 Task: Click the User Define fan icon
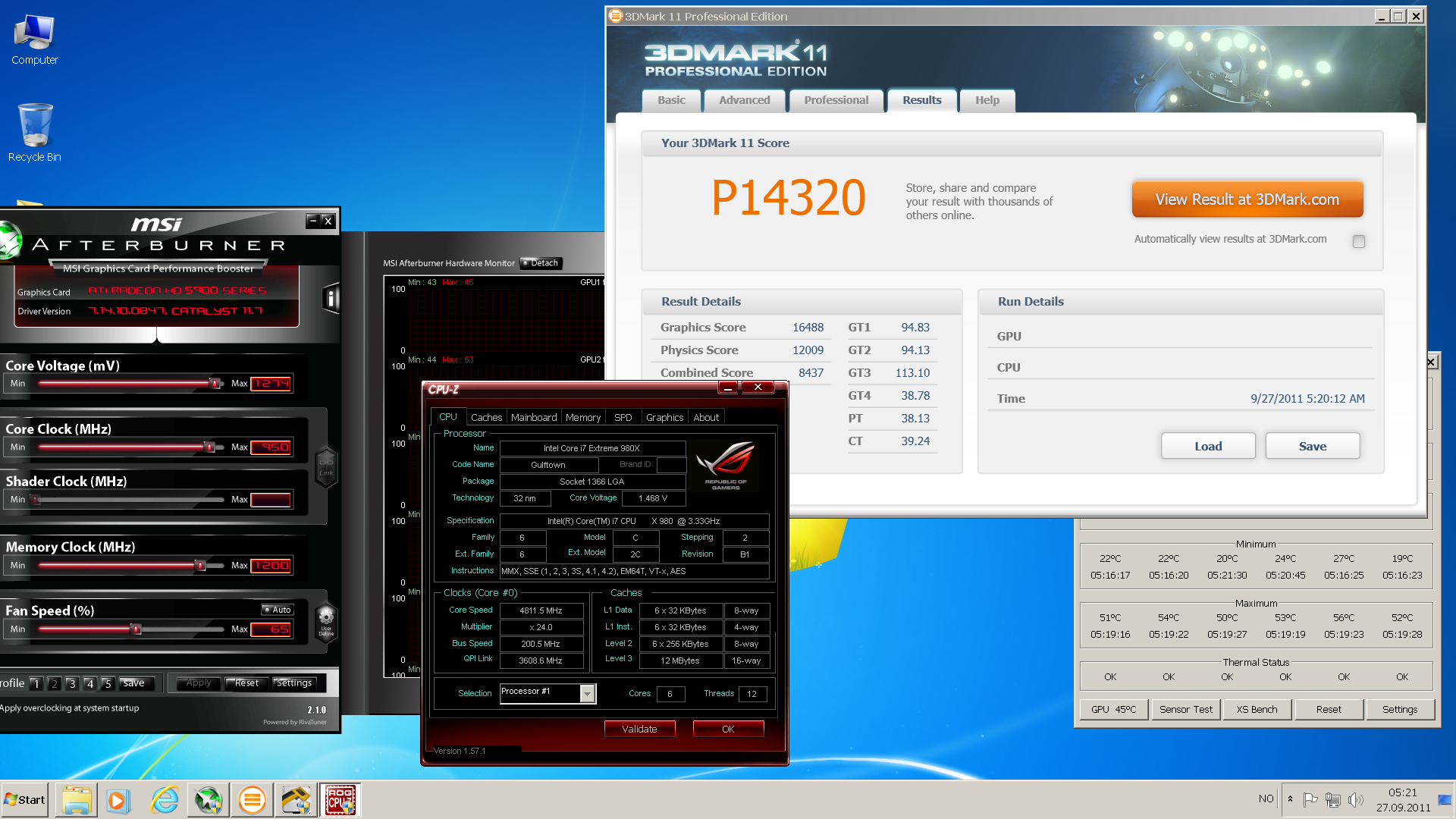click(326, 622)
